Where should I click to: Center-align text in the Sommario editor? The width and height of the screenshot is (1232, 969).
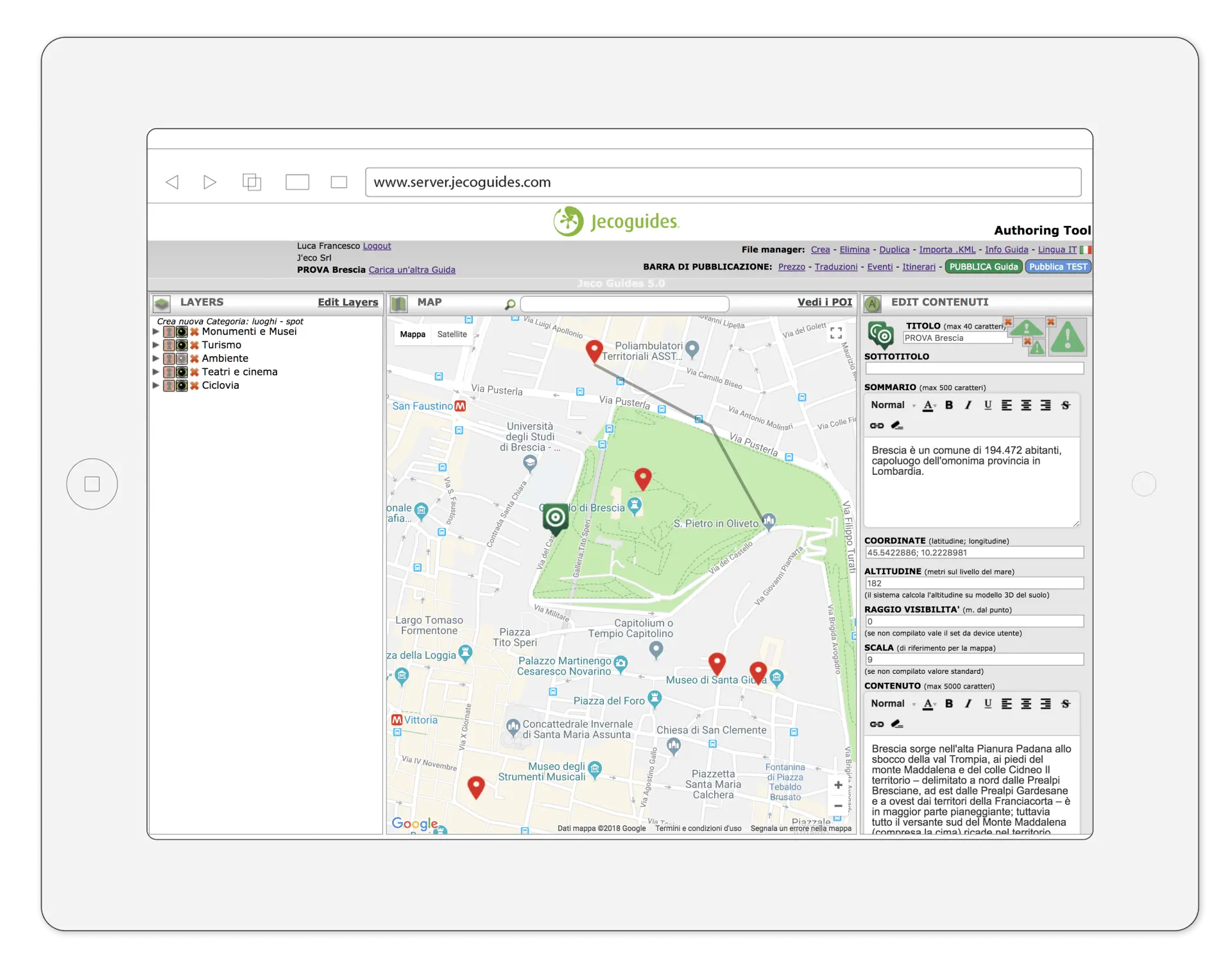pos(1026,405)
